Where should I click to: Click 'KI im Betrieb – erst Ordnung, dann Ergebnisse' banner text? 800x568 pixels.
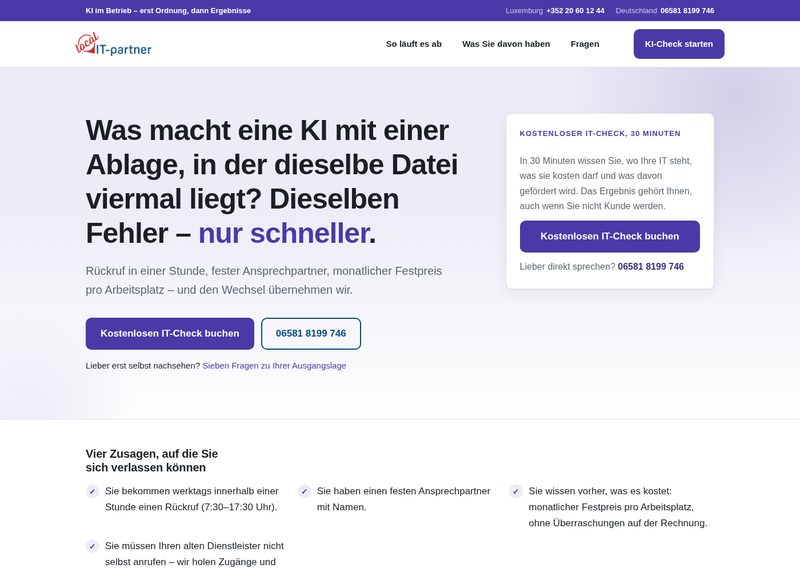[168, 11]
